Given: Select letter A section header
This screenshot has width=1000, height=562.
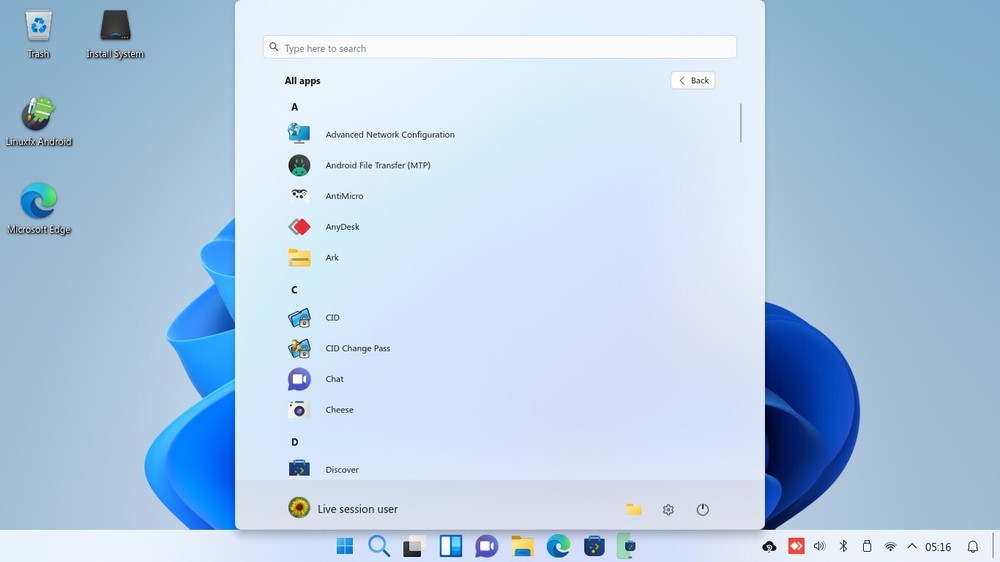Looking at the screenshot, I should pos(294,107).
